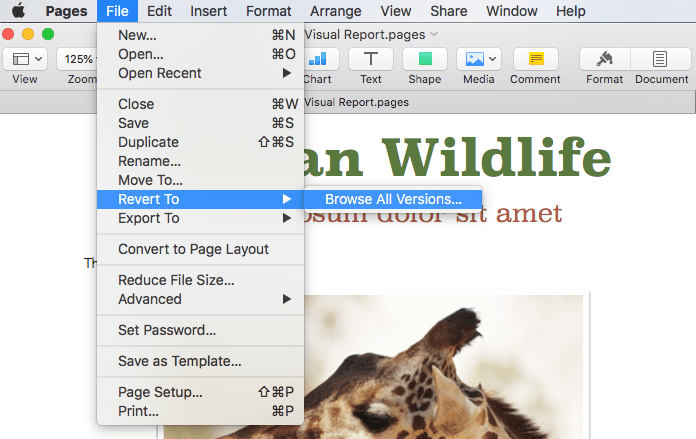Click the document title dropdown arrow

coord(434,33)
